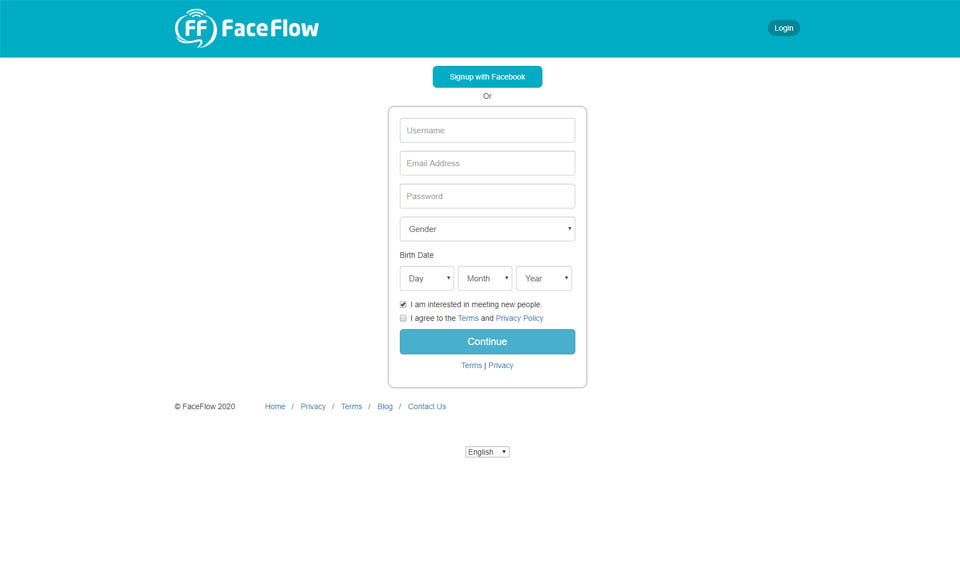The image size is (960, 561).
Task: Go to Home in footer
Action: [x=275, y=406]
